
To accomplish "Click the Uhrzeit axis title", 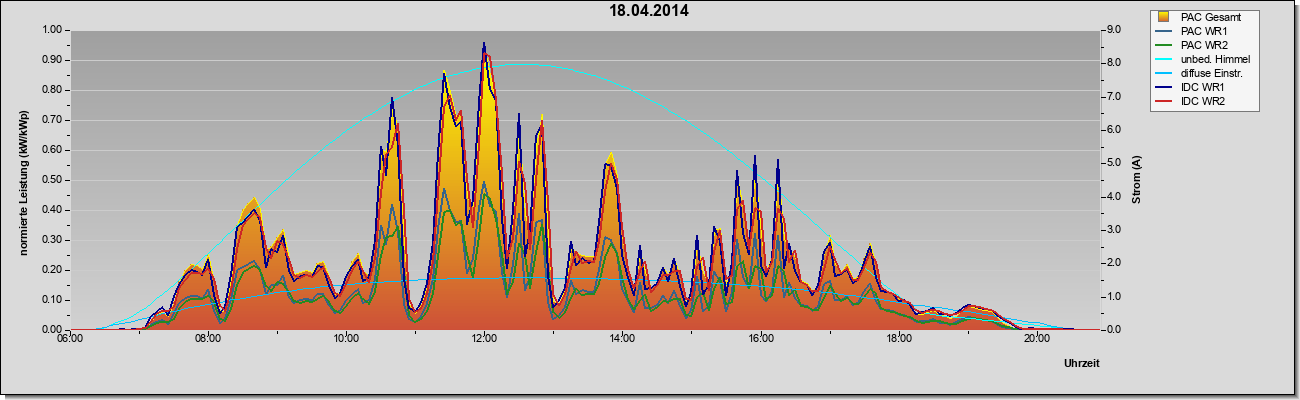I will point(1082,364).
